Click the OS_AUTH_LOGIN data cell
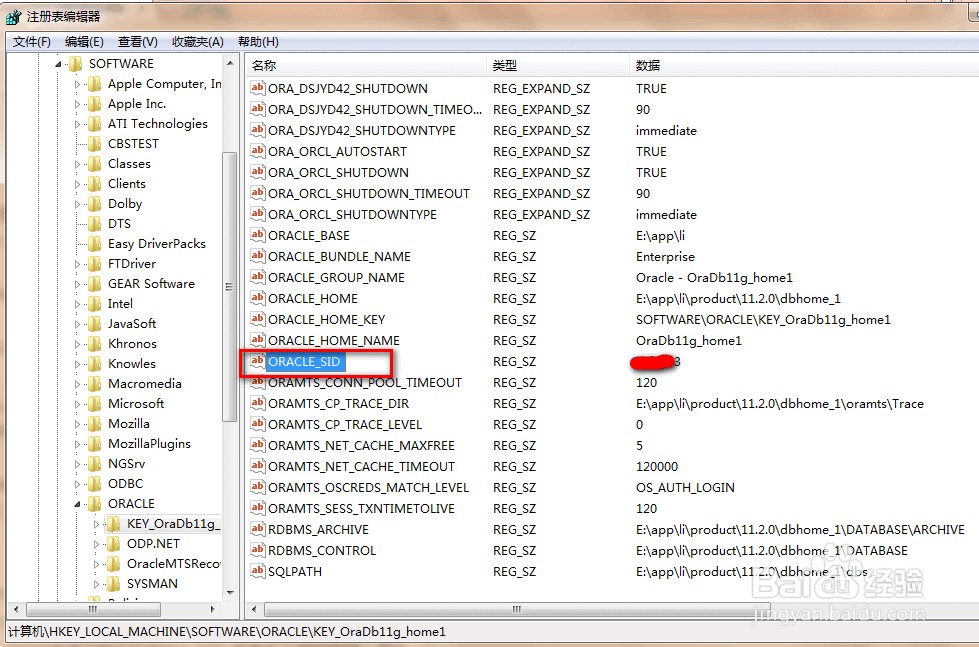This screenshot has height=647, width=979. pyautogui.click(x=685, y=488)
